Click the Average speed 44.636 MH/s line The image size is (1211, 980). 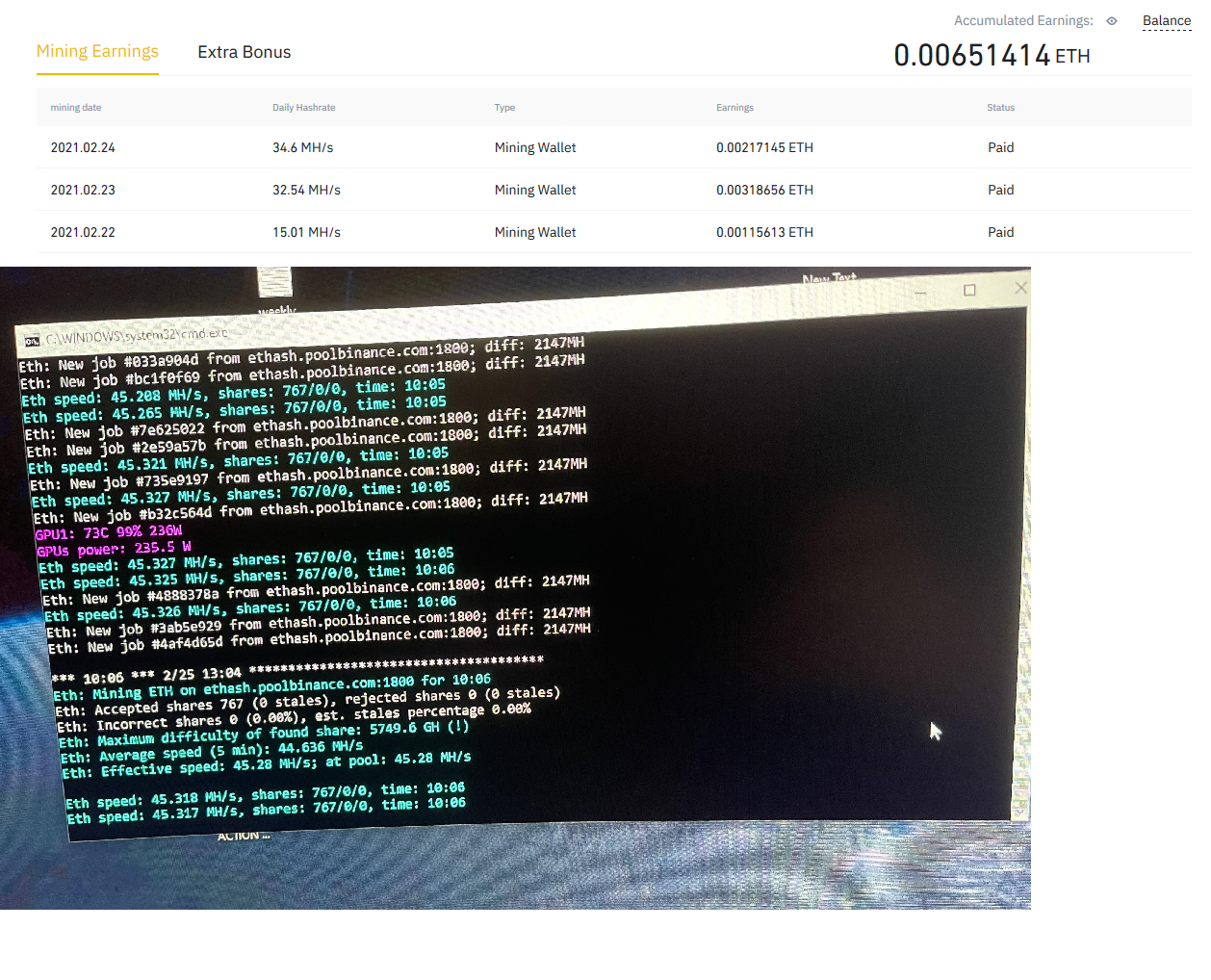click(212, 751)
